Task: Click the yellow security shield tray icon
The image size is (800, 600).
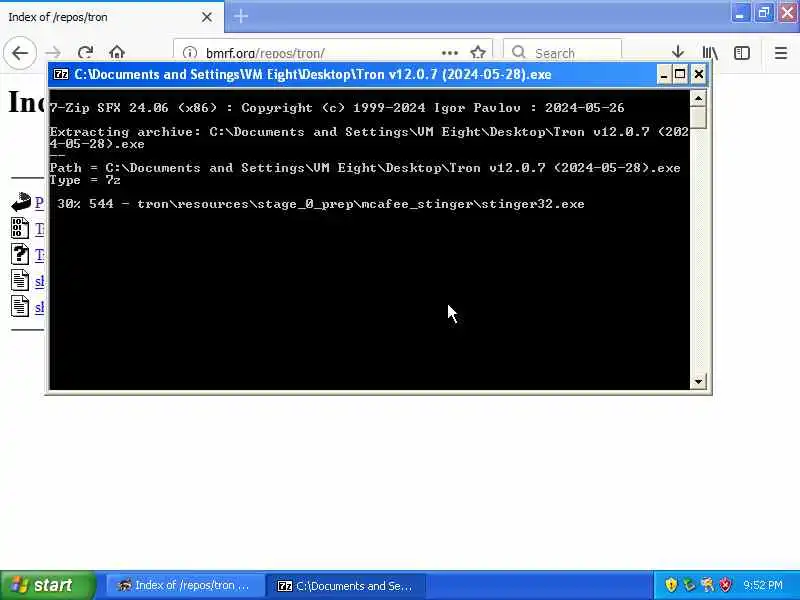Action: pyautogui.click(x=671, y=585)
